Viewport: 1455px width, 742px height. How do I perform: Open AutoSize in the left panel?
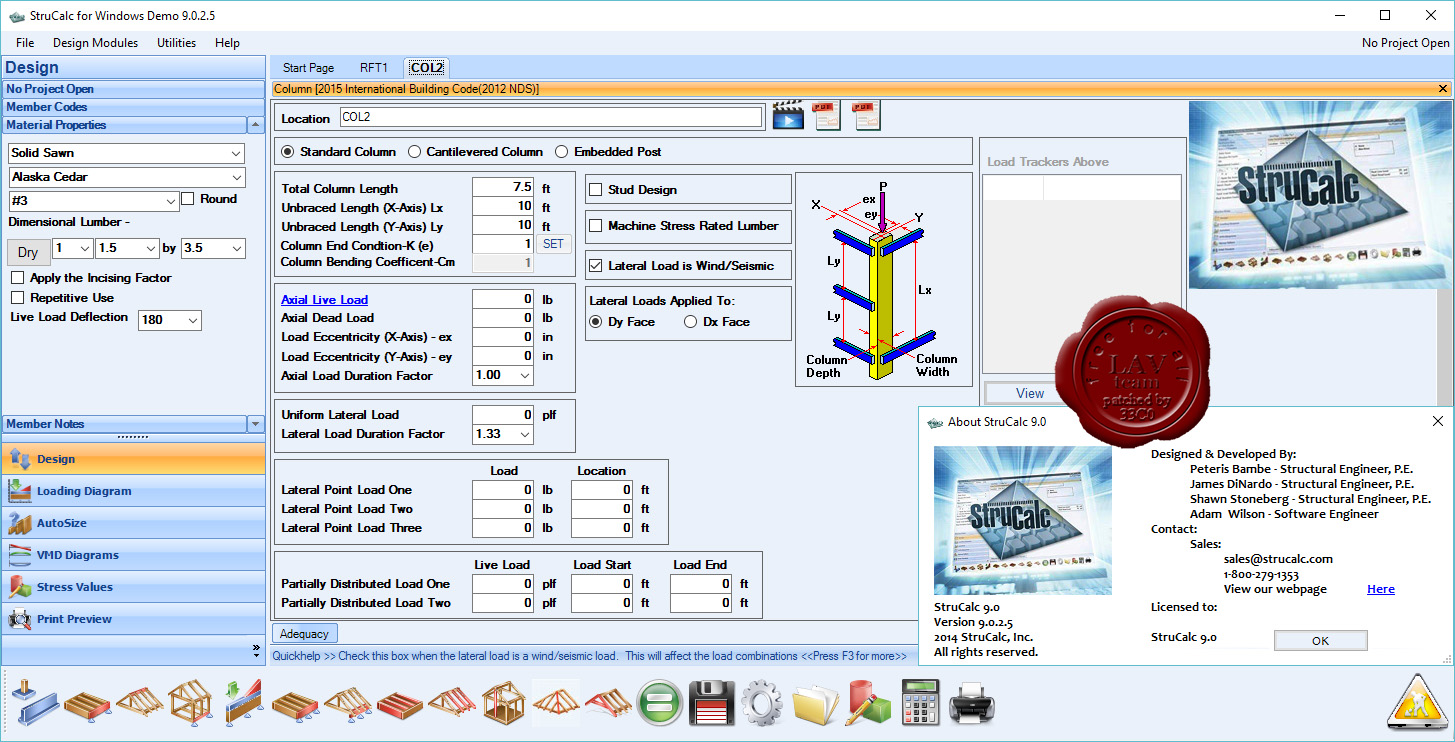(x=133, y=523)
